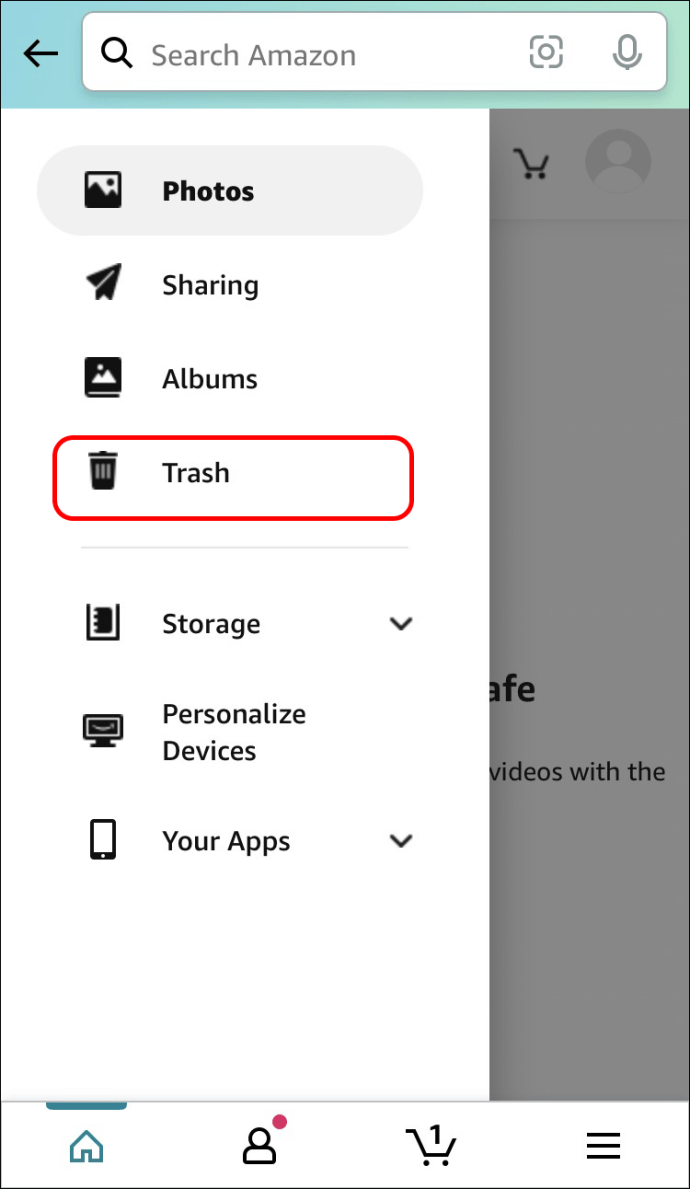690x1189 pixels.
Task: Open the top-right profile avatar
Action: click(617, 162)
